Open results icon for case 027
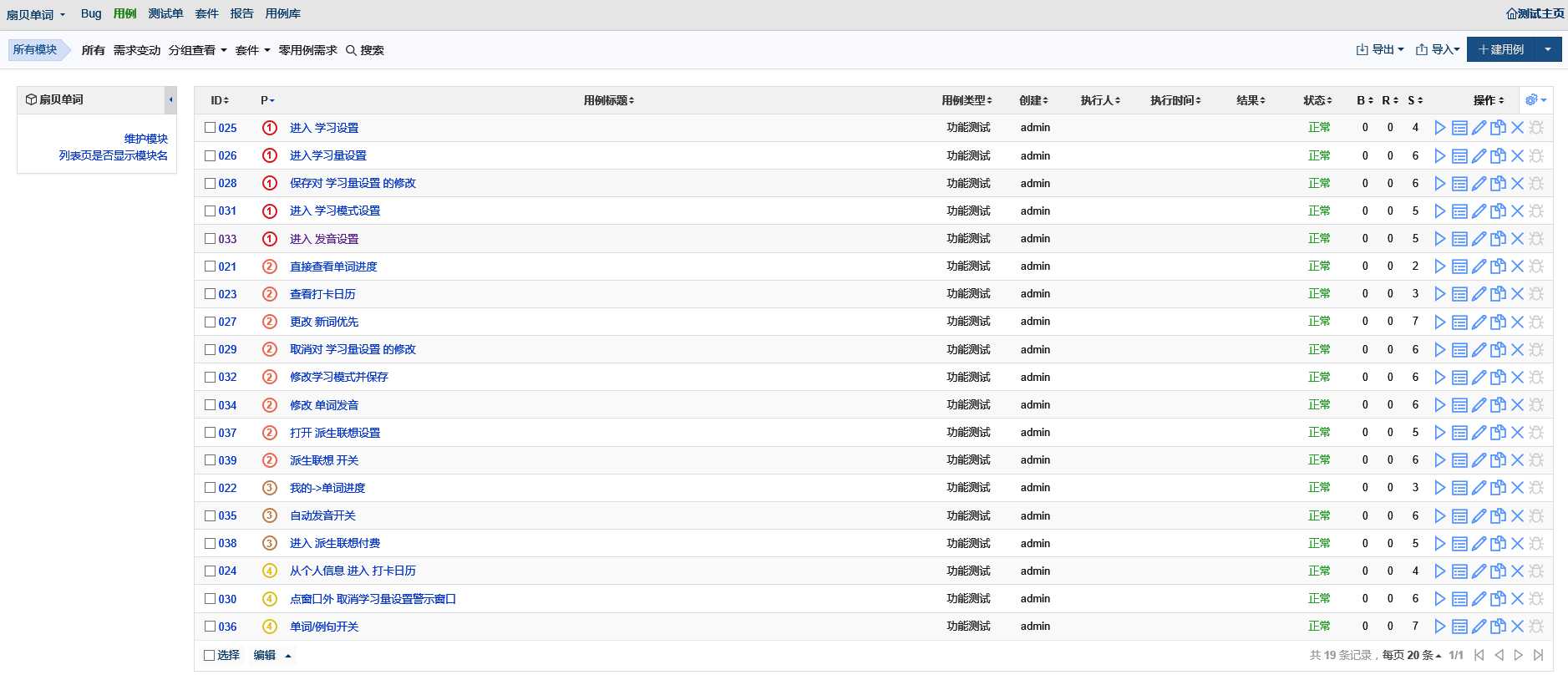The image size is (1568, 675). (x=1459, y=322)
